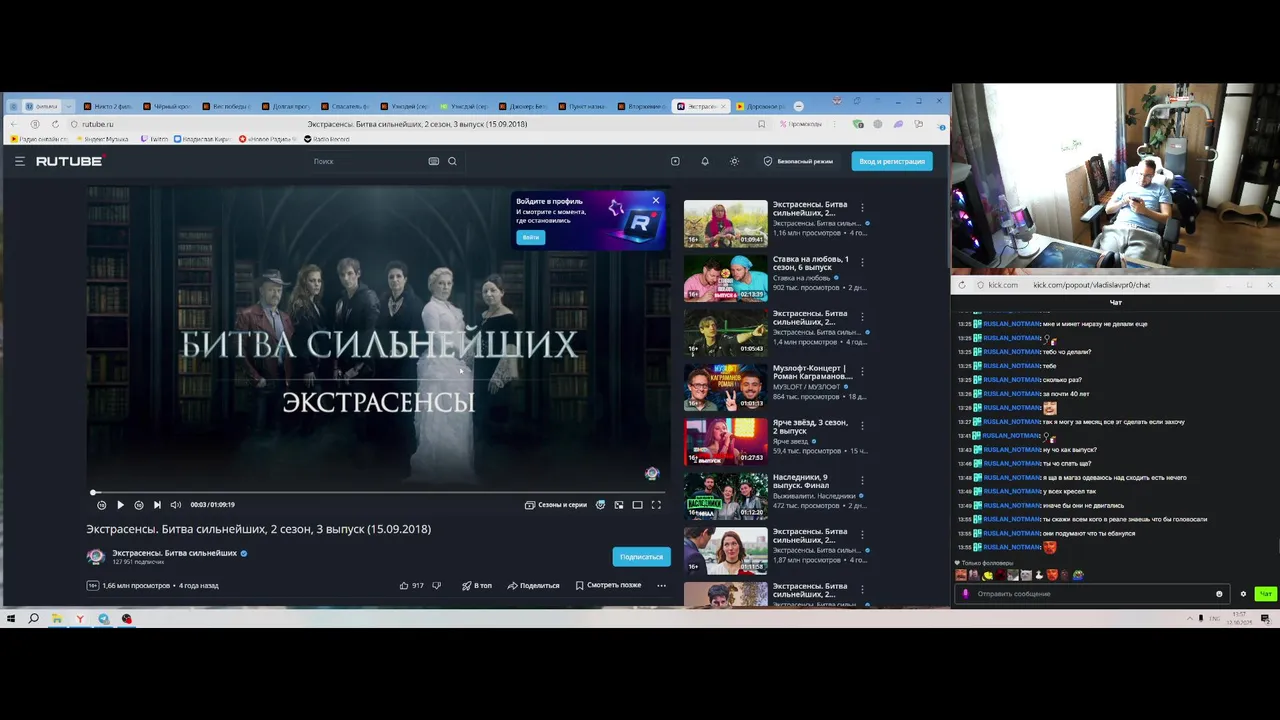Click the В топ rocket button

[477, 585]
